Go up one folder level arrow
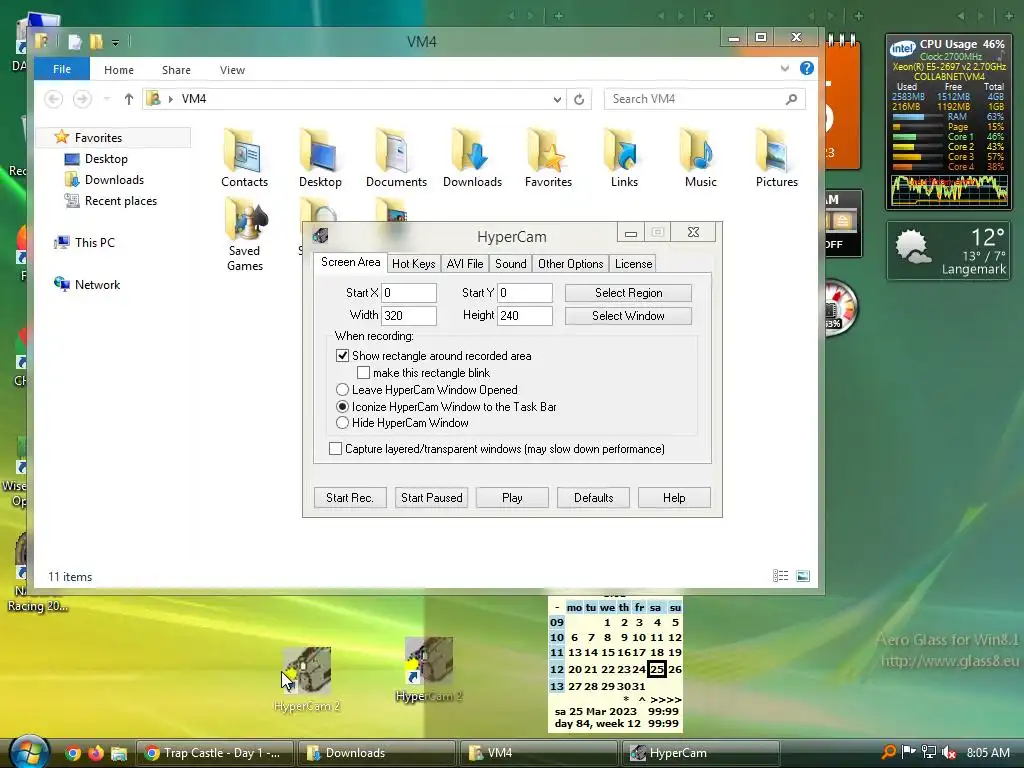This screenshot has height=768, width=1024. click(x=129, y=99)
